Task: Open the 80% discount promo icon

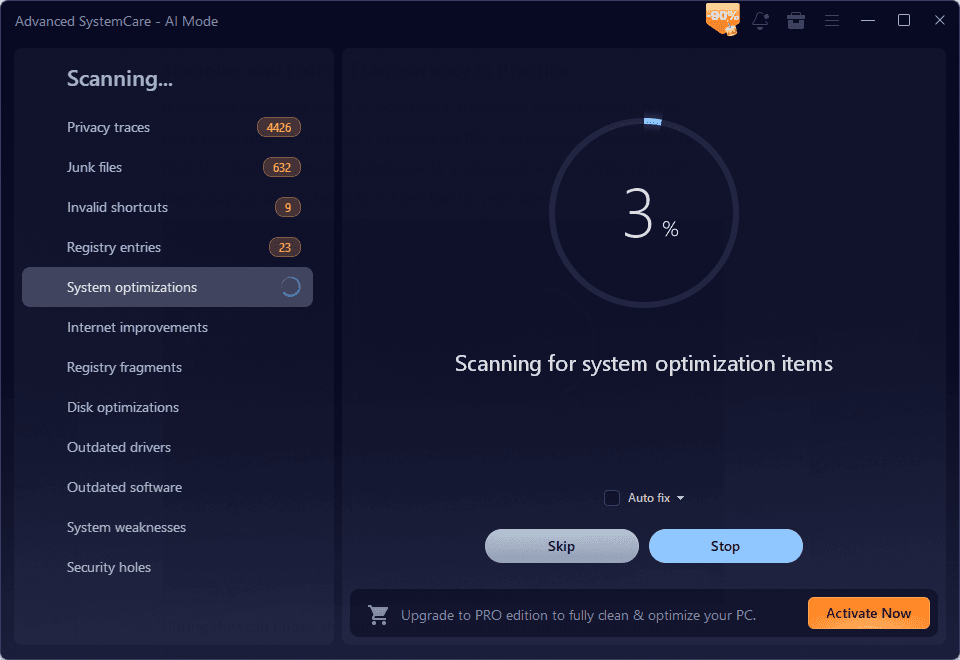Action: pyautogui.click(x=723, y=19)
